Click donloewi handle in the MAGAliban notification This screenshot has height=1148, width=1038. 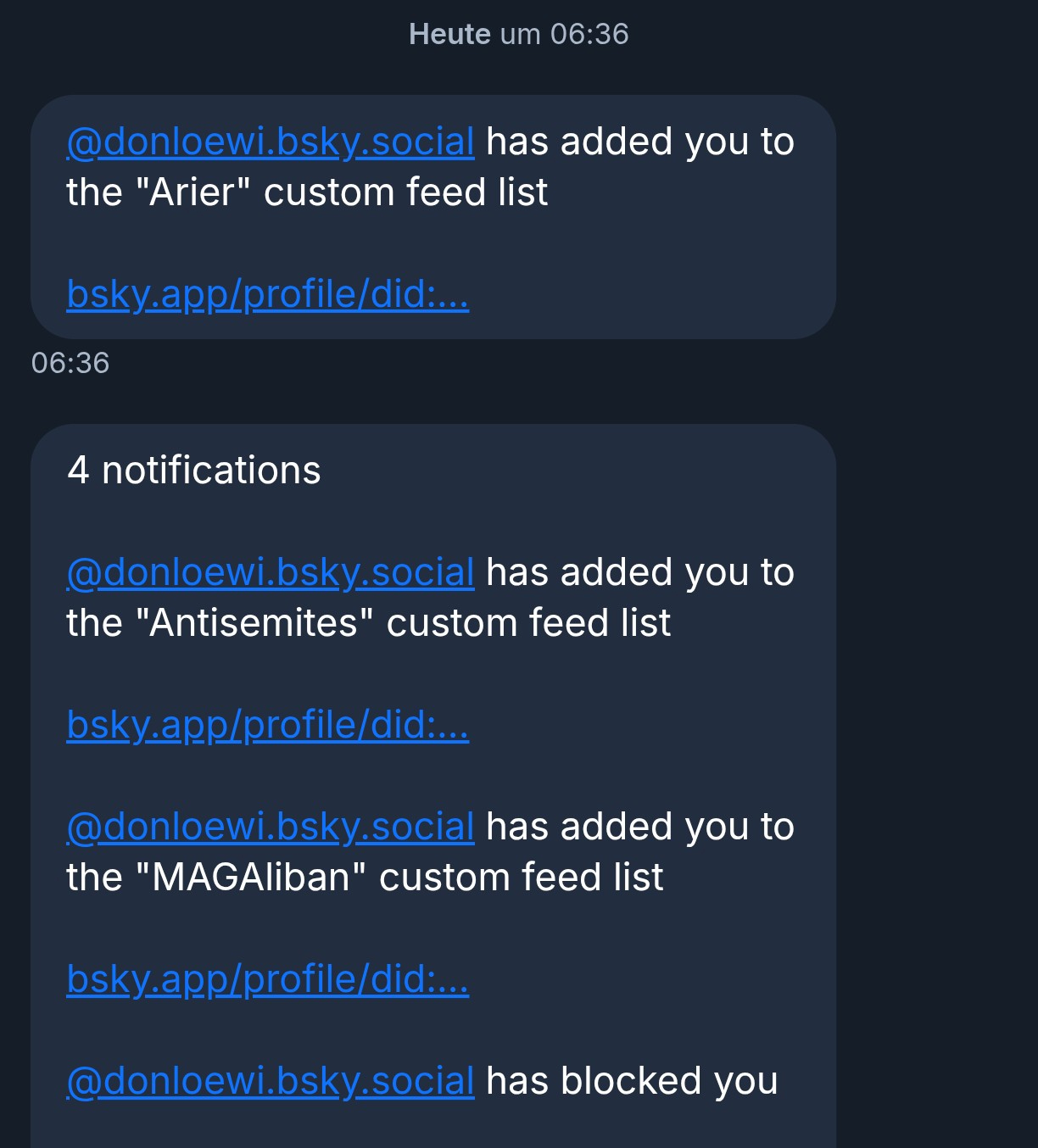270,827
